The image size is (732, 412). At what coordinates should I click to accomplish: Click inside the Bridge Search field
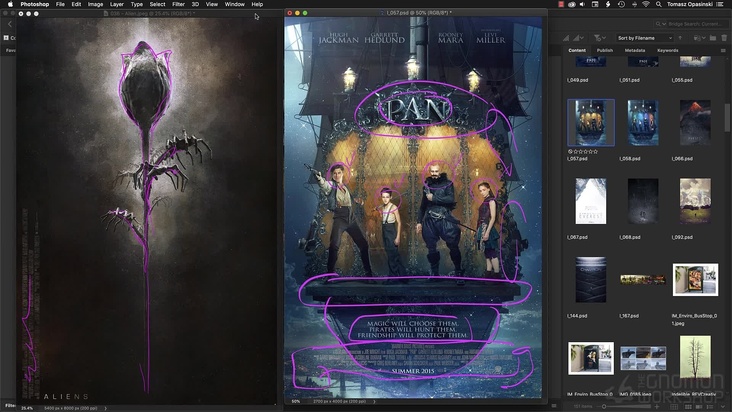[697, 24]
